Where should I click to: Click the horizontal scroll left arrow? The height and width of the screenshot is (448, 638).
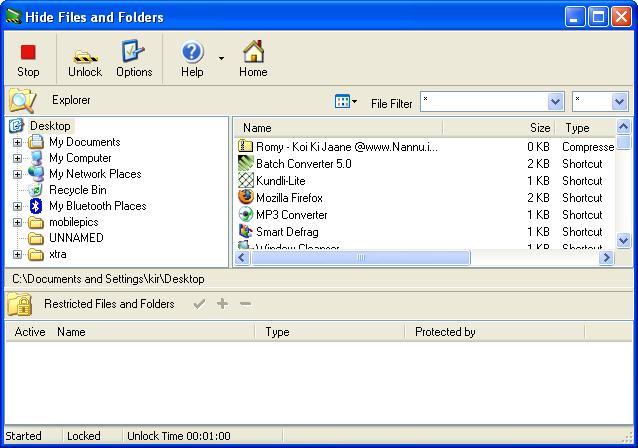coord(242,258)
